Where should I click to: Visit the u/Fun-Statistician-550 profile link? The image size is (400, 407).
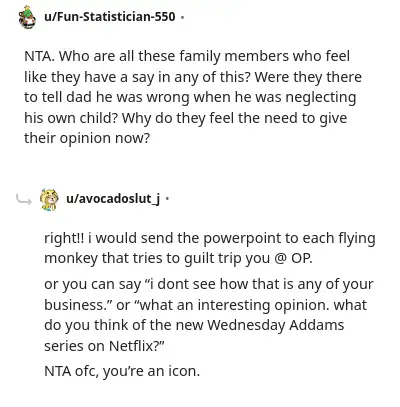click(110, 17)
